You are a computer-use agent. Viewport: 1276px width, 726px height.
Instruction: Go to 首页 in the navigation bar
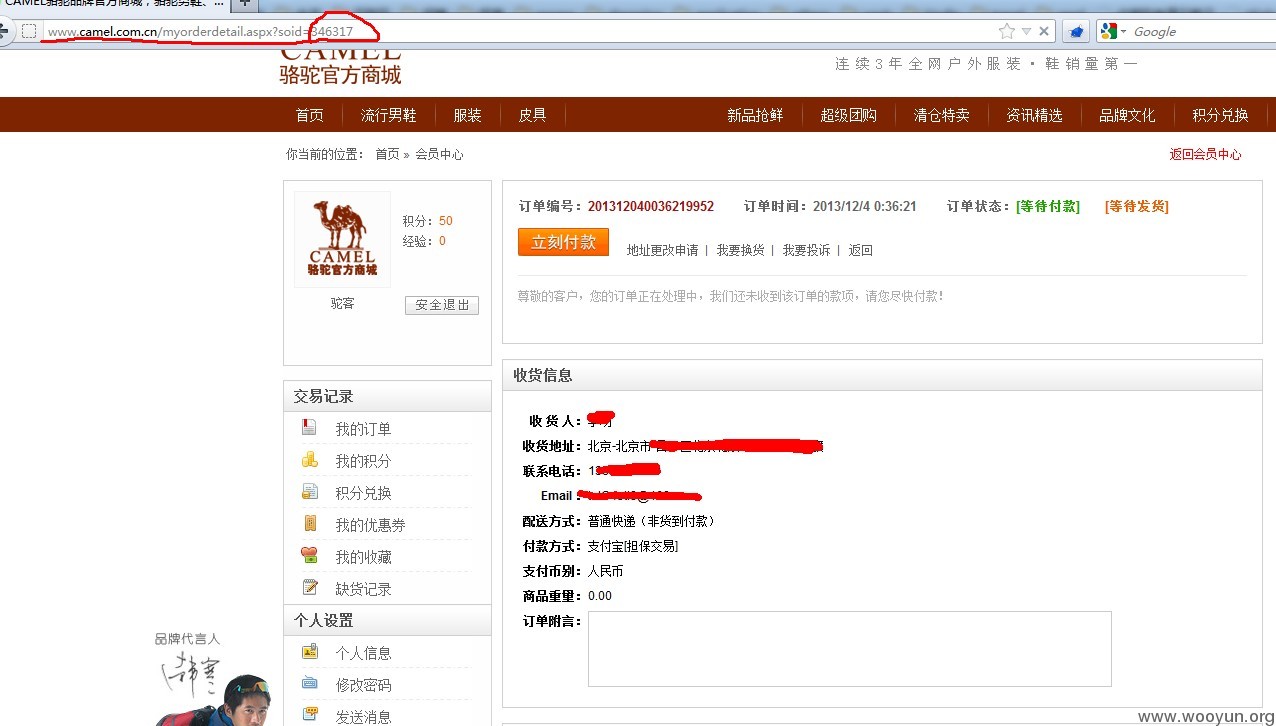(310, 115)
